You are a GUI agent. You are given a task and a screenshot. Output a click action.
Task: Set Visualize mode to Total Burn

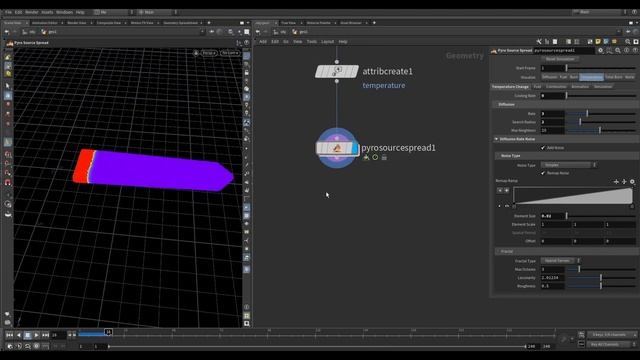coord(613,77)
